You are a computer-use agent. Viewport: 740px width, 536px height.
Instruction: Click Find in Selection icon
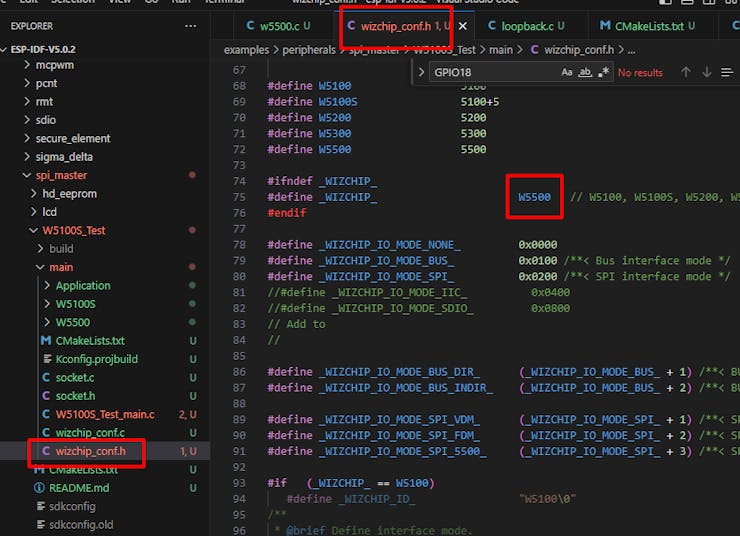click(729, 72)
